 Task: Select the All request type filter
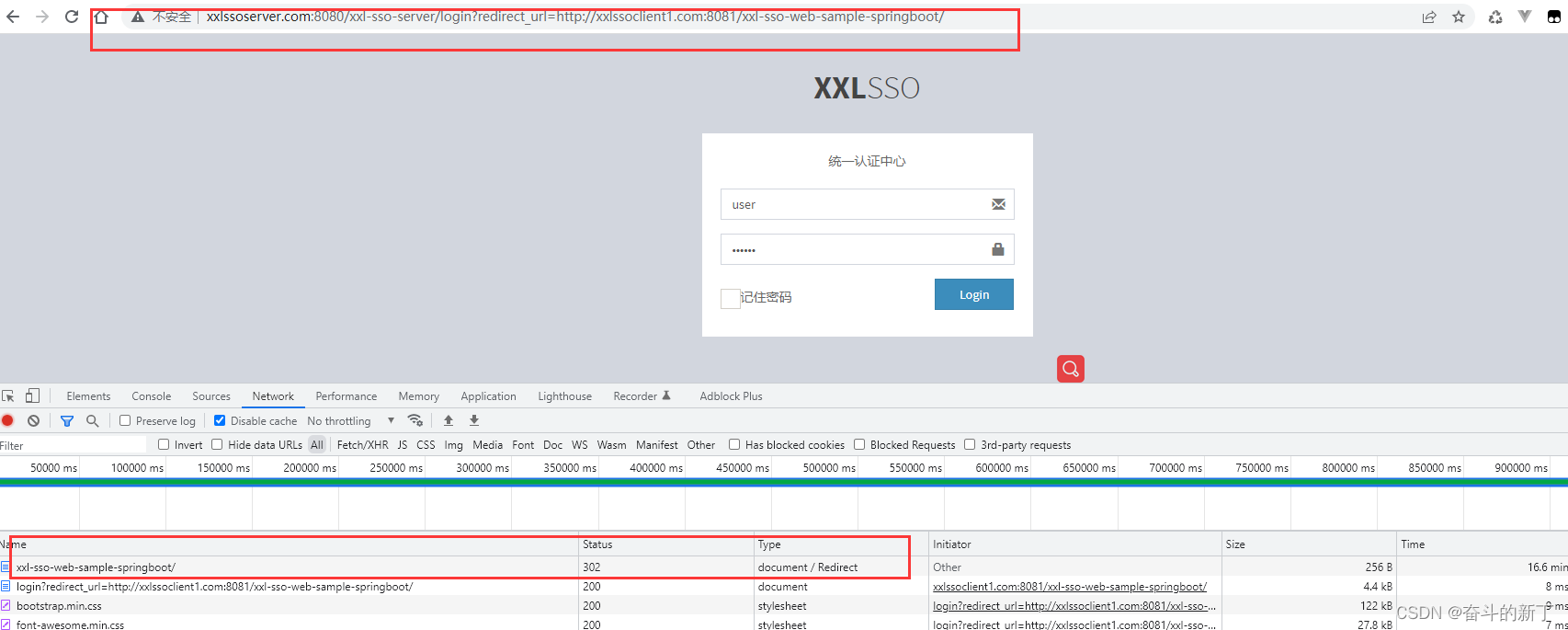[317, 445]
